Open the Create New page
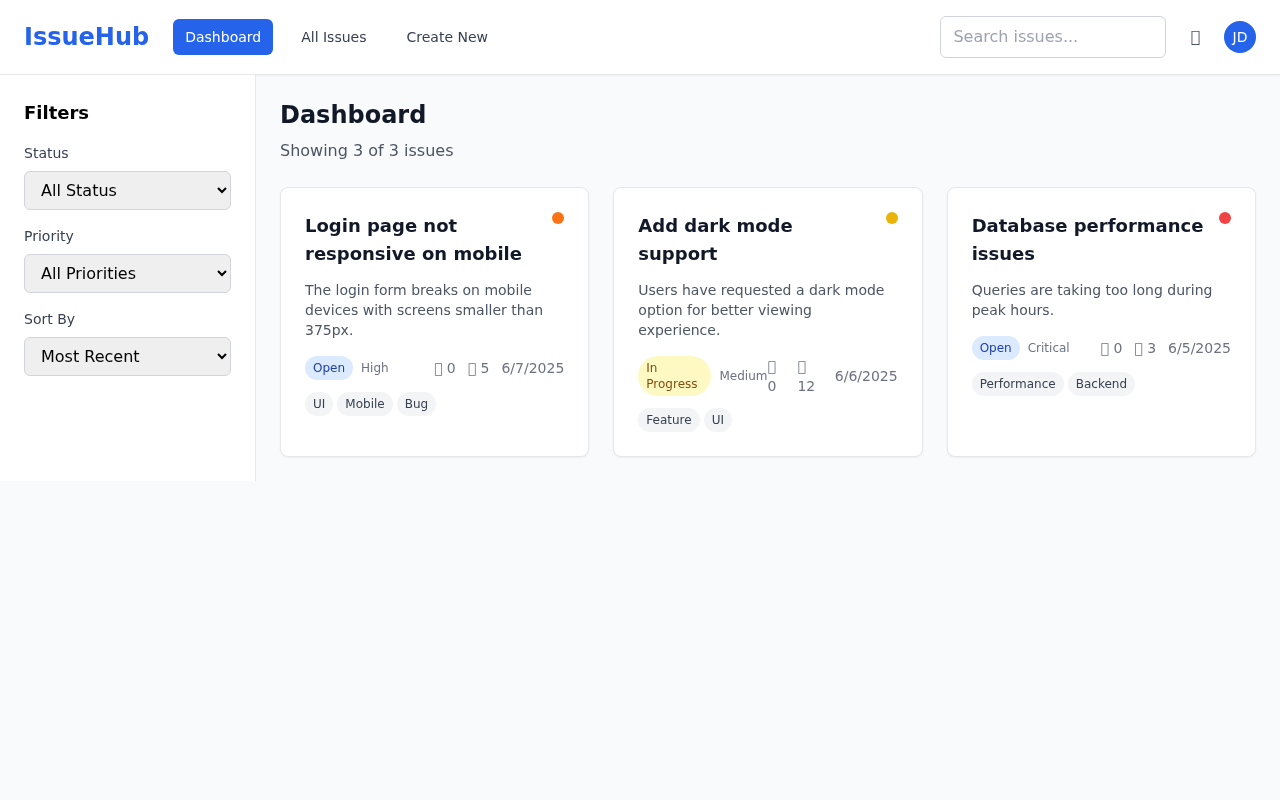Screen dimensions: 1280x800 coord(446,37)
